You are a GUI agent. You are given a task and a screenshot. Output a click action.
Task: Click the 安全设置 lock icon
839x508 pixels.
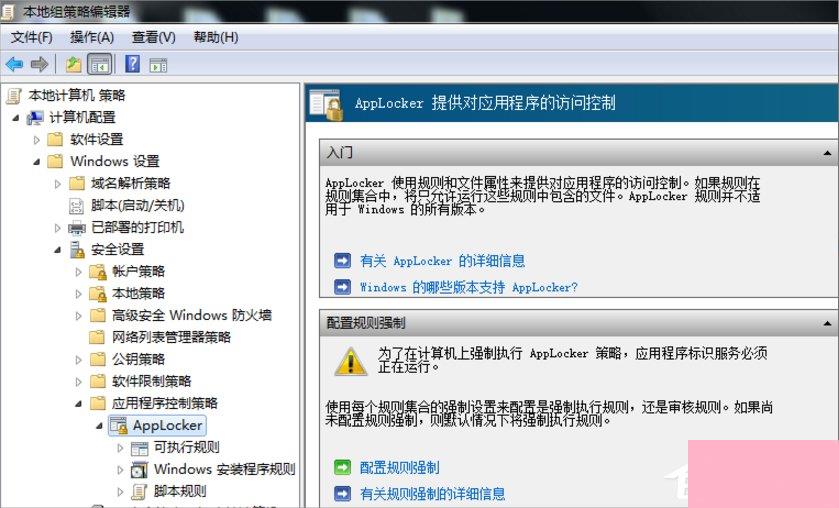point(78,249)
